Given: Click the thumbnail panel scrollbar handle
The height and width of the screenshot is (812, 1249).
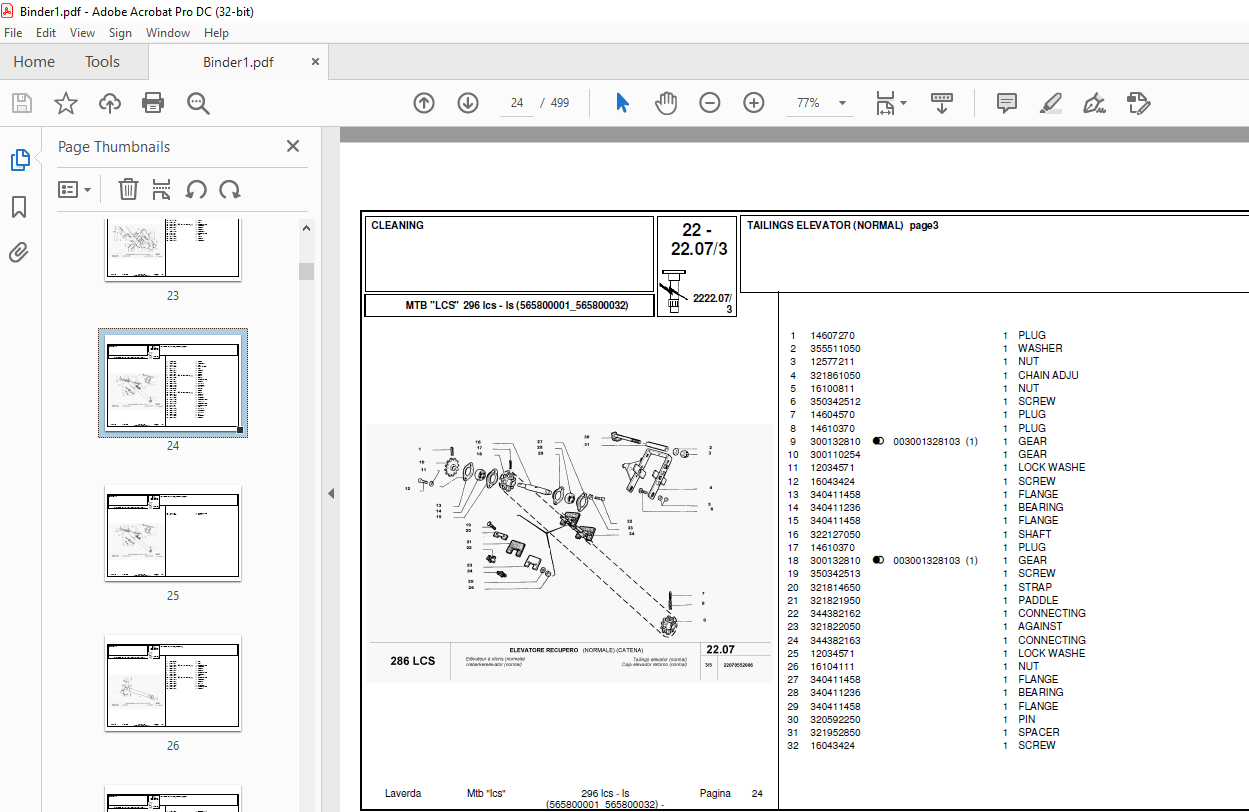Looking at the screenshot, I should [307, 271].
